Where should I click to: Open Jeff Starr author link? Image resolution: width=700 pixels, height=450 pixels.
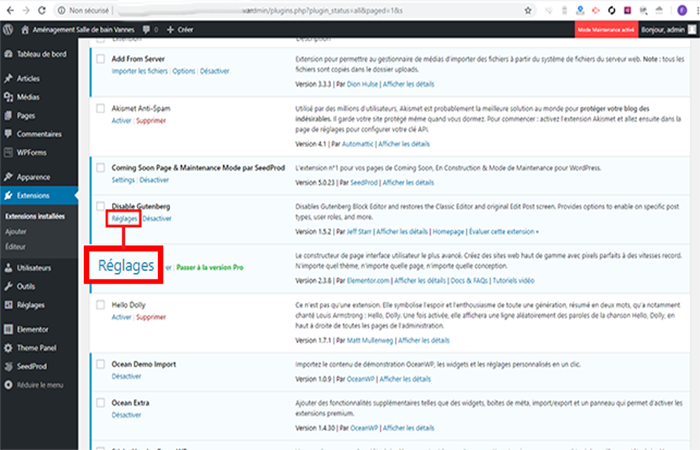tap(359, 232)
